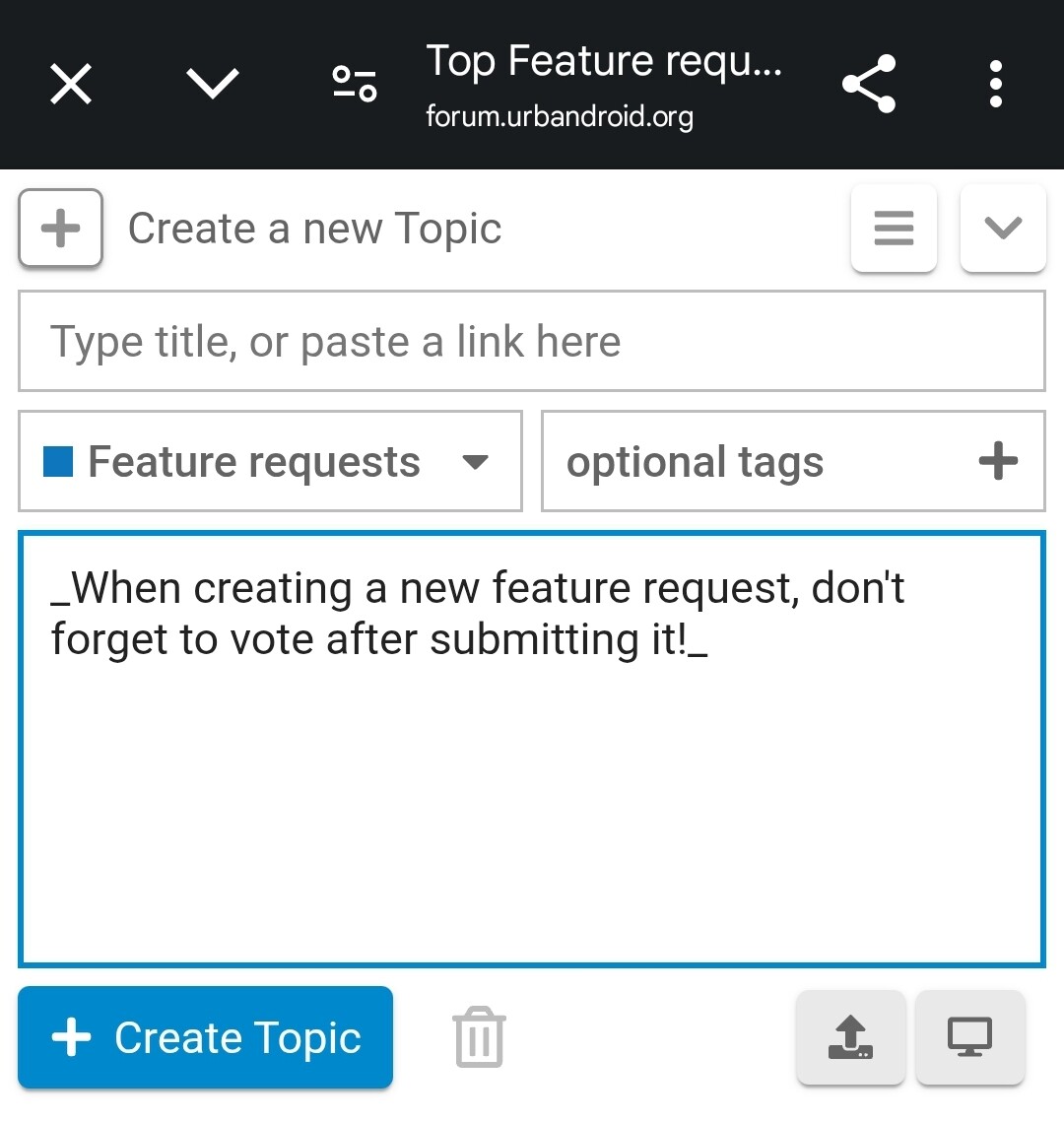Add a tag with plus icon
Viewport: 1064px width, 1122px height.
(998, 461)
